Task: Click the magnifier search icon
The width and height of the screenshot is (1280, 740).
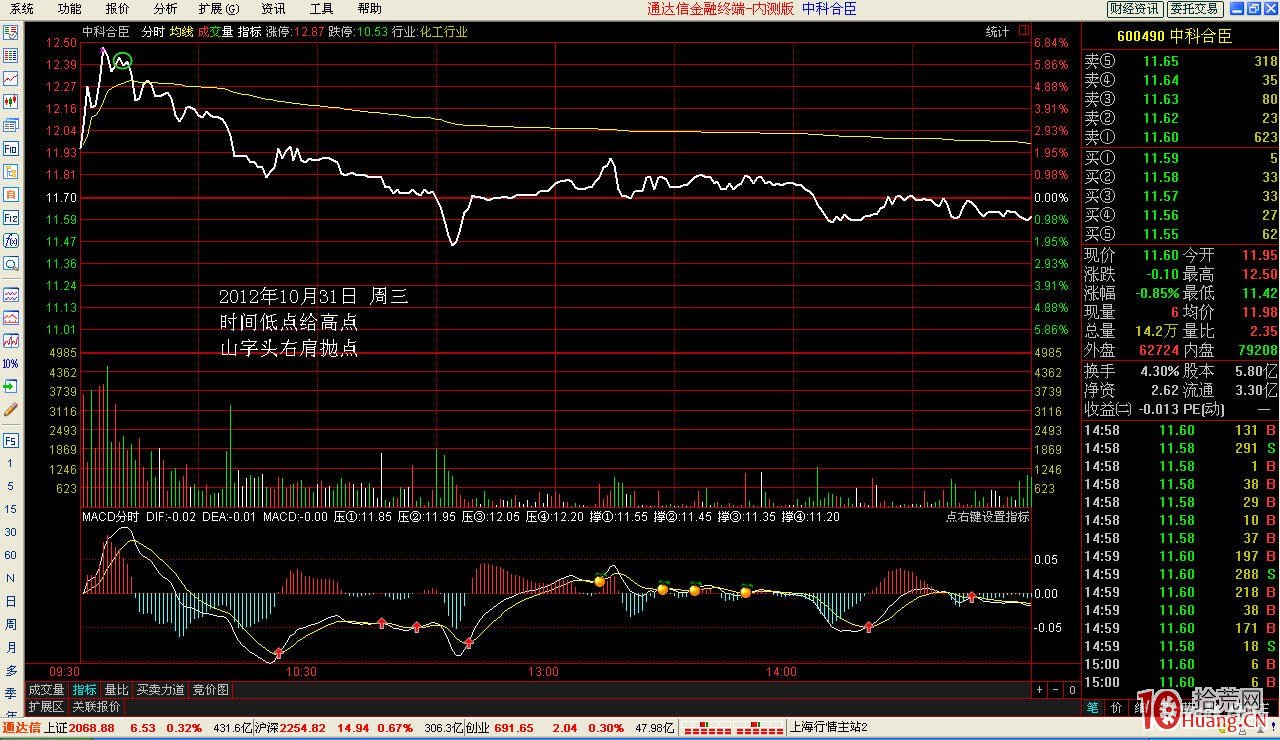Action: (11, 264)
